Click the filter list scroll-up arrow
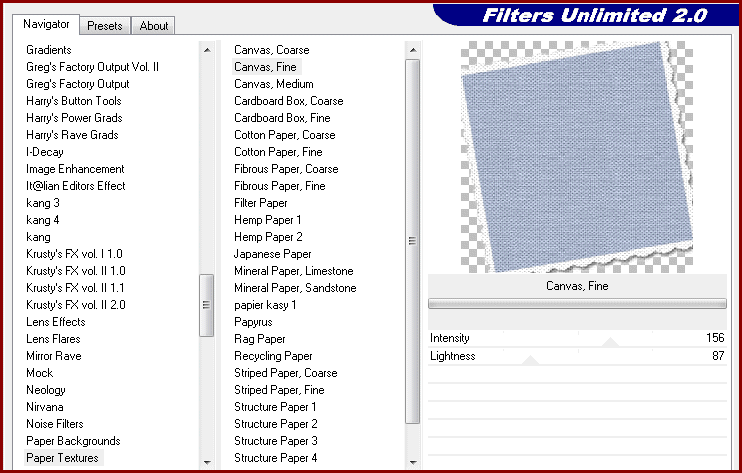The width and height of the screenshot is (742, 473). pyautogui.click(x=413, y=50)
